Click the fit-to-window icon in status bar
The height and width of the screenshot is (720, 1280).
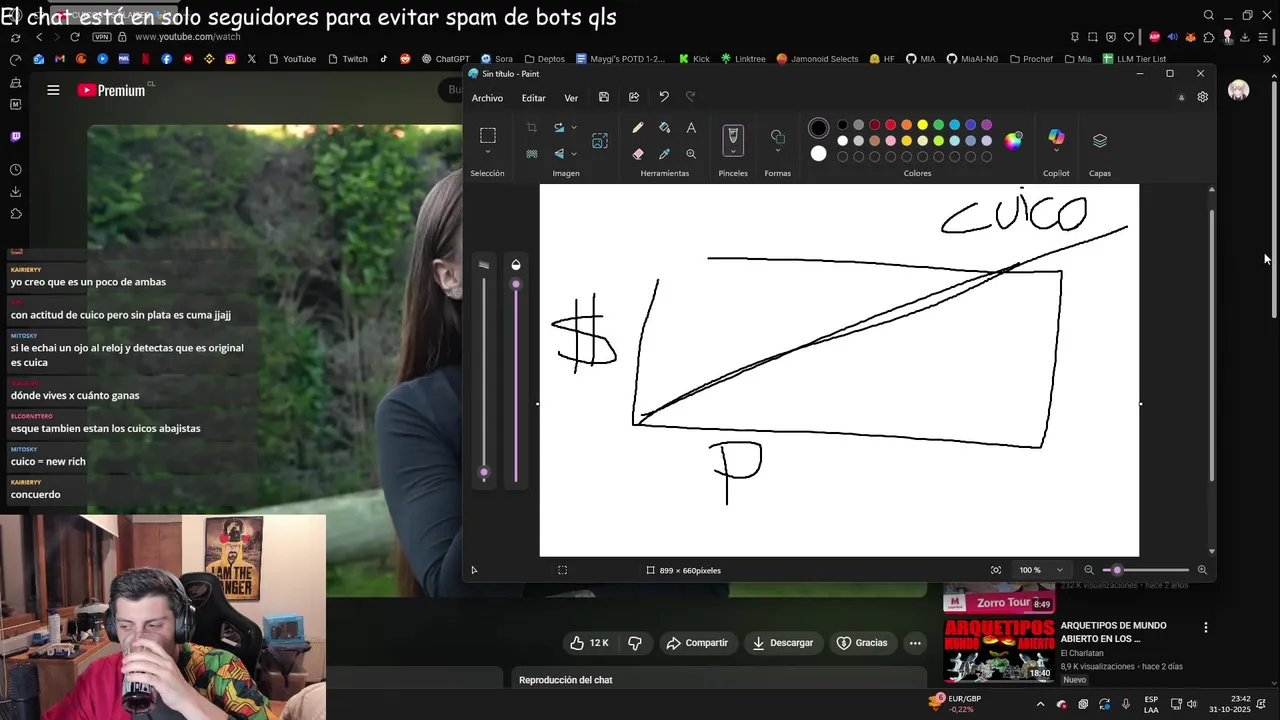[x=996, y=570]
